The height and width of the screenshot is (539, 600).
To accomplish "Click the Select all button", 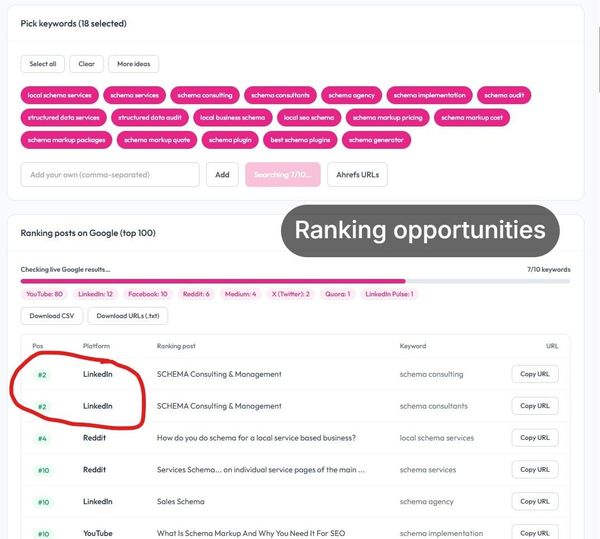I will coord(42,64).
